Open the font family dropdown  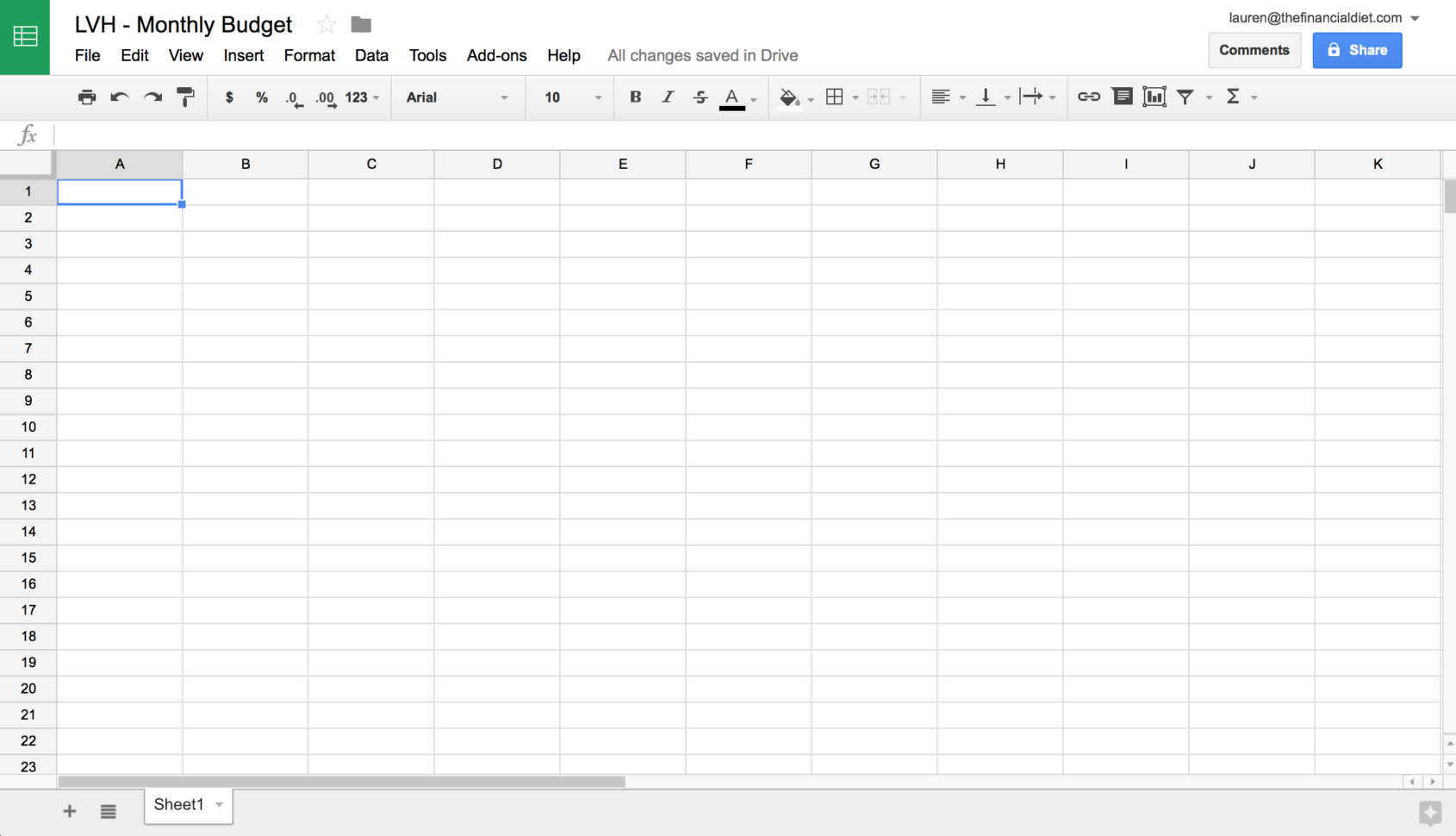(x=457, y=97)
